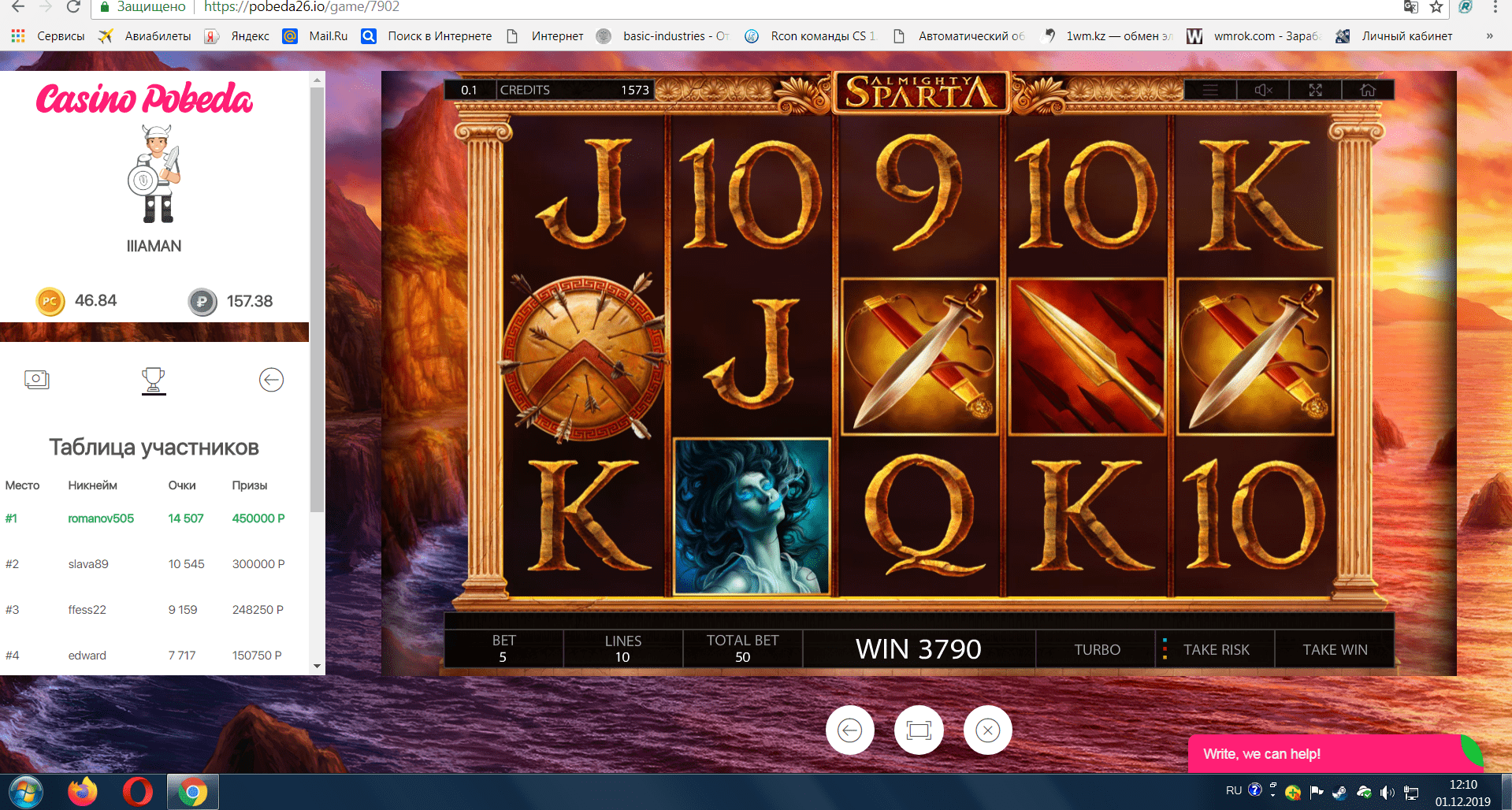Open the Личный кабинет bookmark
Viewport: 1512px width, 810px height.
point(1395,36)
